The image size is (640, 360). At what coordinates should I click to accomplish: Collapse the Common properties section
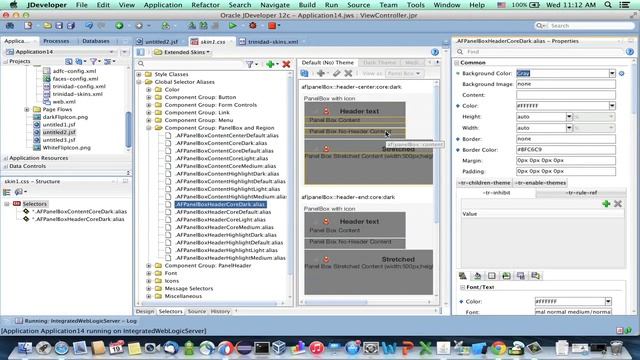[x=457, y=62]
